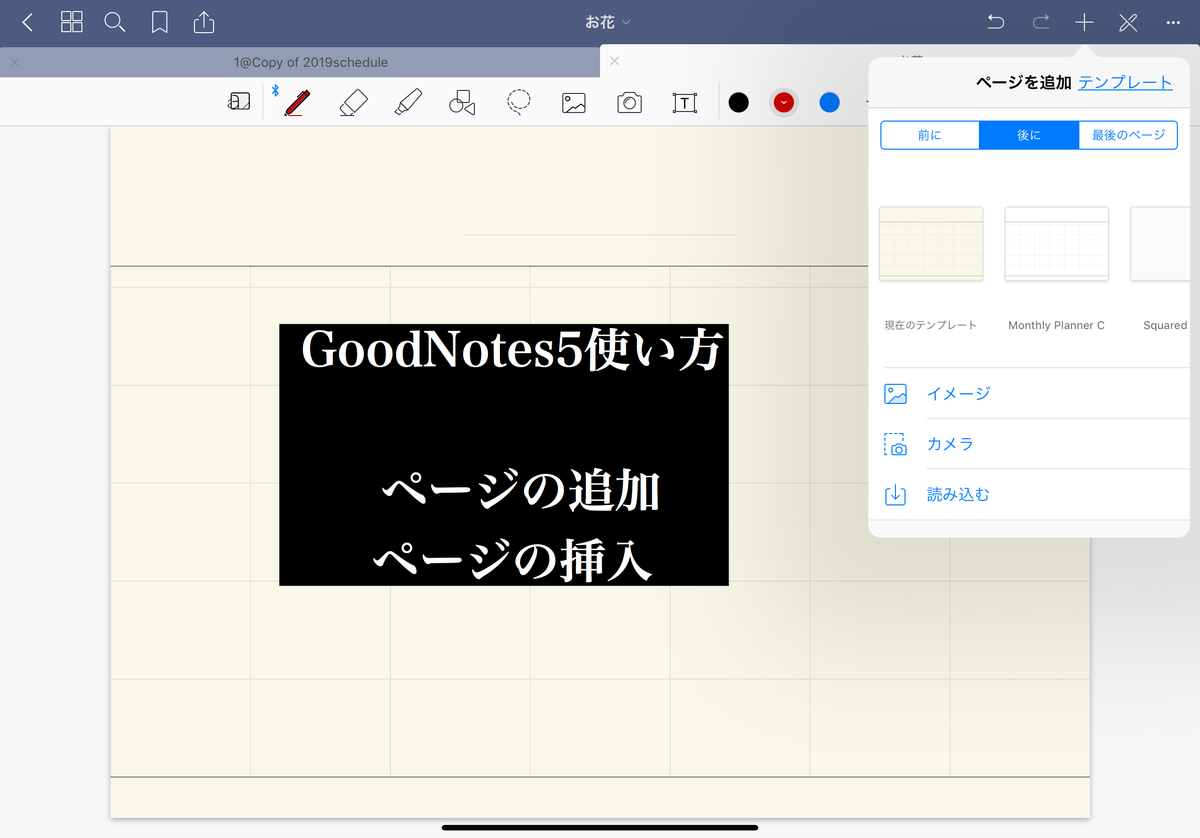This screenshot has height=838, width=1200.
Task: Click the カメラ scan icon
Action: click(895, 444)
